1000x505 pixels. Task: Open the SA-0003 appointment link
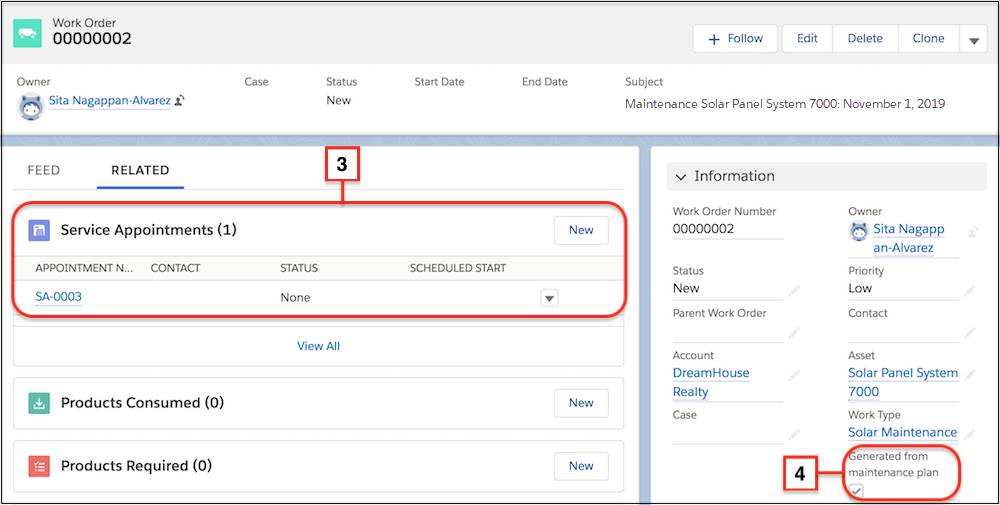pos(59,297)
